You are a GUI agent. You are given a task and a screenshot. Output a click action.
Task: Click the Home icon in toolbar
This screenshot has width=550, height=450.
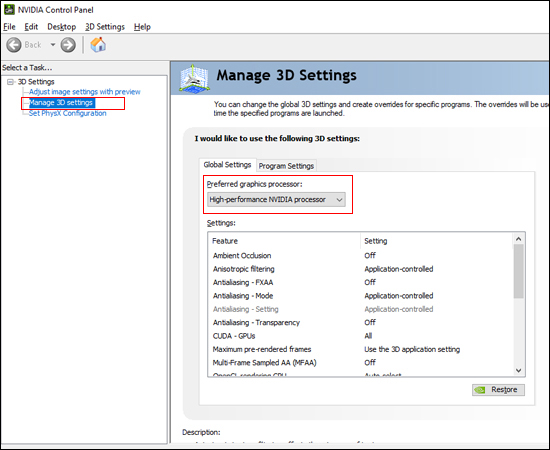(x=98, y=45)
